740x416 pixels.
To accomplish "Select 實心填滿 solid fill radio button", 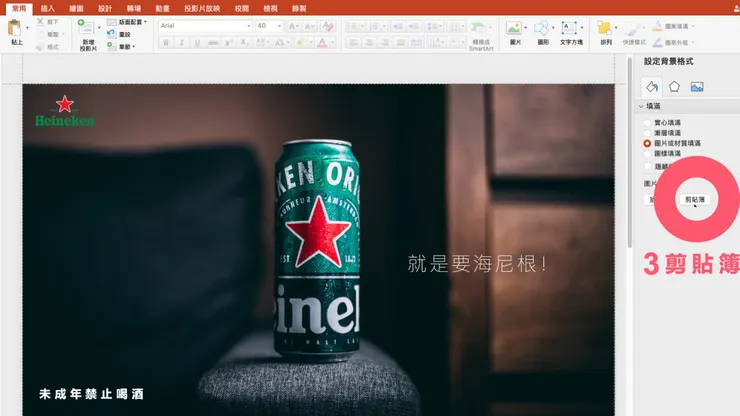I will [x=647, y=123].
